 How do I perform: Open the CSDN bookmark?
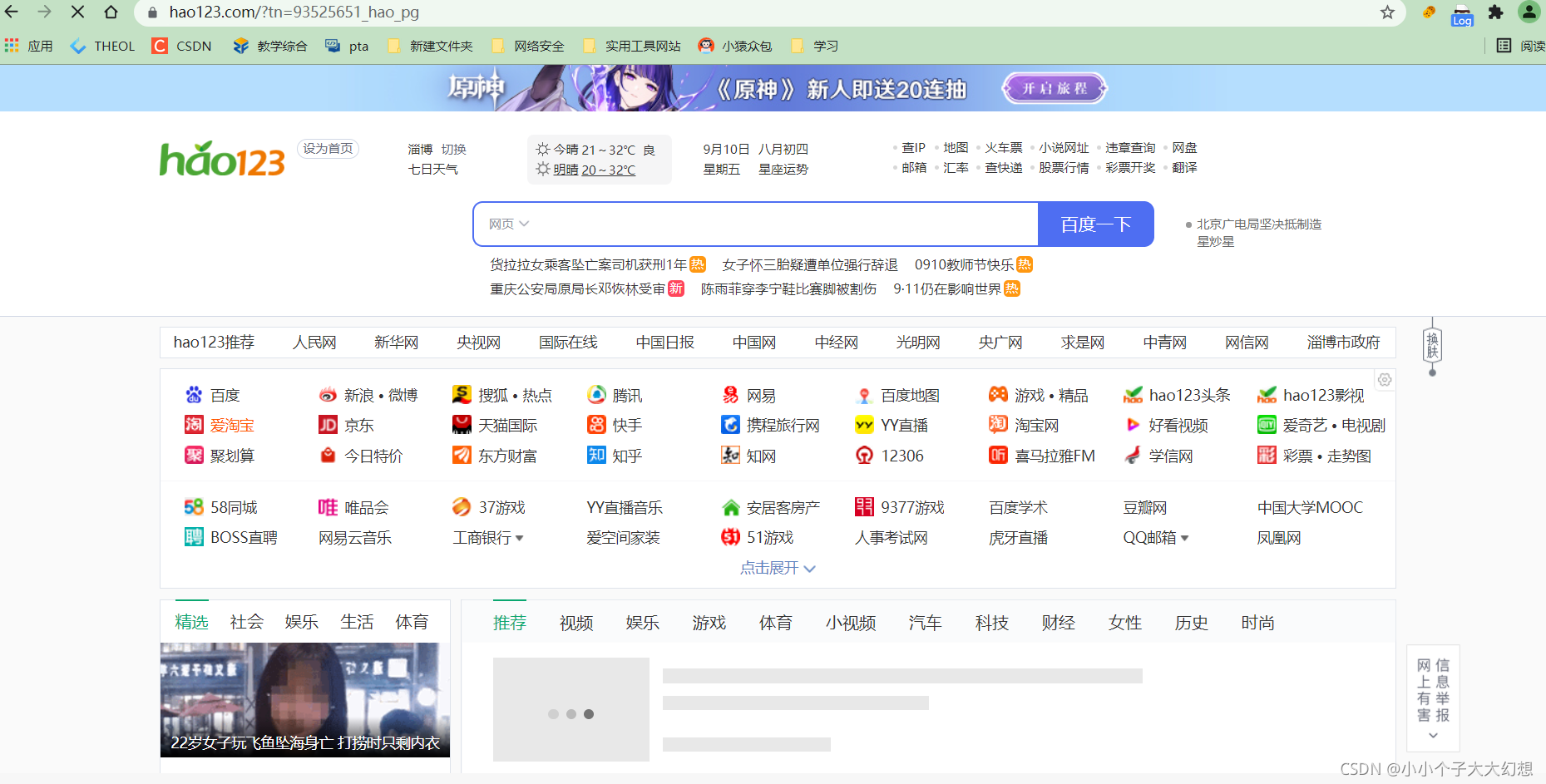(x=182, y=46)
